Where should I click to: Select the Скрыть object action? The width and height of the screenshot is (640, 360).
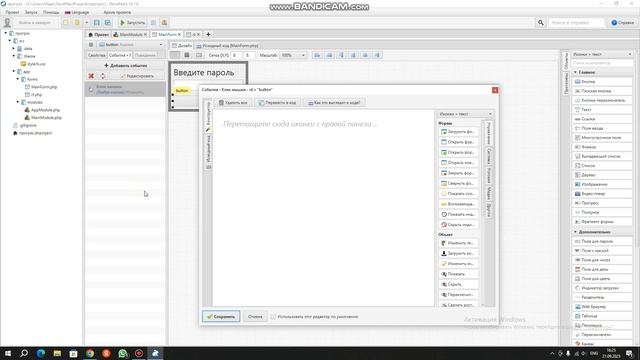point(458,284)
